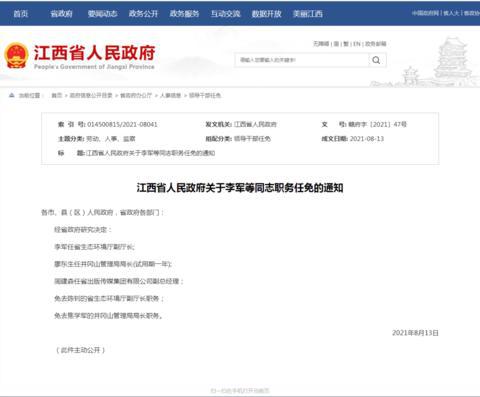The height and width of the screenshot is (397, 480).
Task: Click the 首页 breadcrumb link
Action: [x=57, y=95]
